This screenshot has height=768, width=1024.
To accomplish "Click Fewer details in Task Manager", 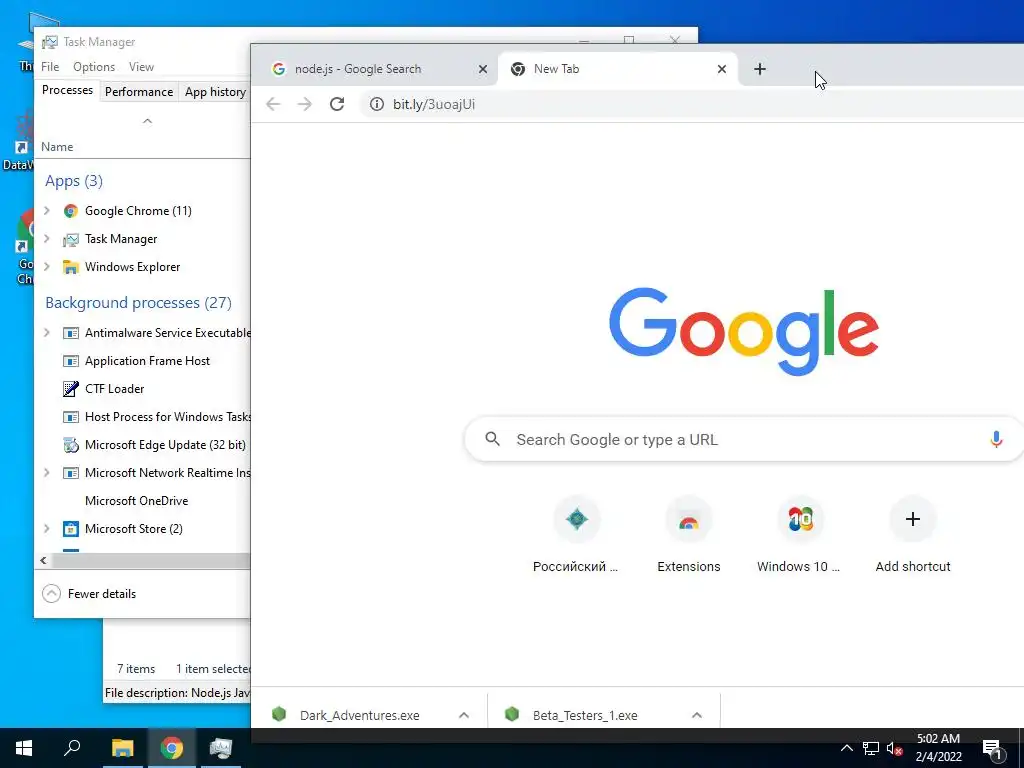I will coord(89,594).
